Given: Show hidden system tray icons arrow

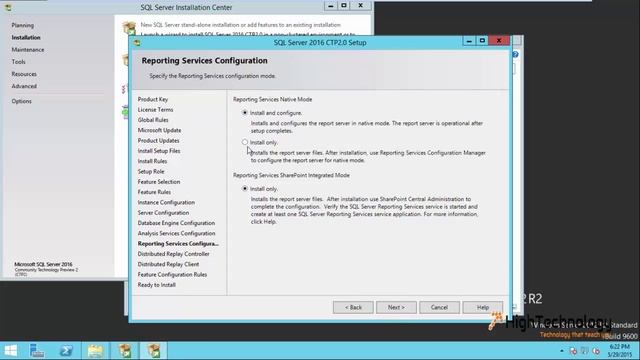Looking at the screenshot, I should (x=562, y=351).
